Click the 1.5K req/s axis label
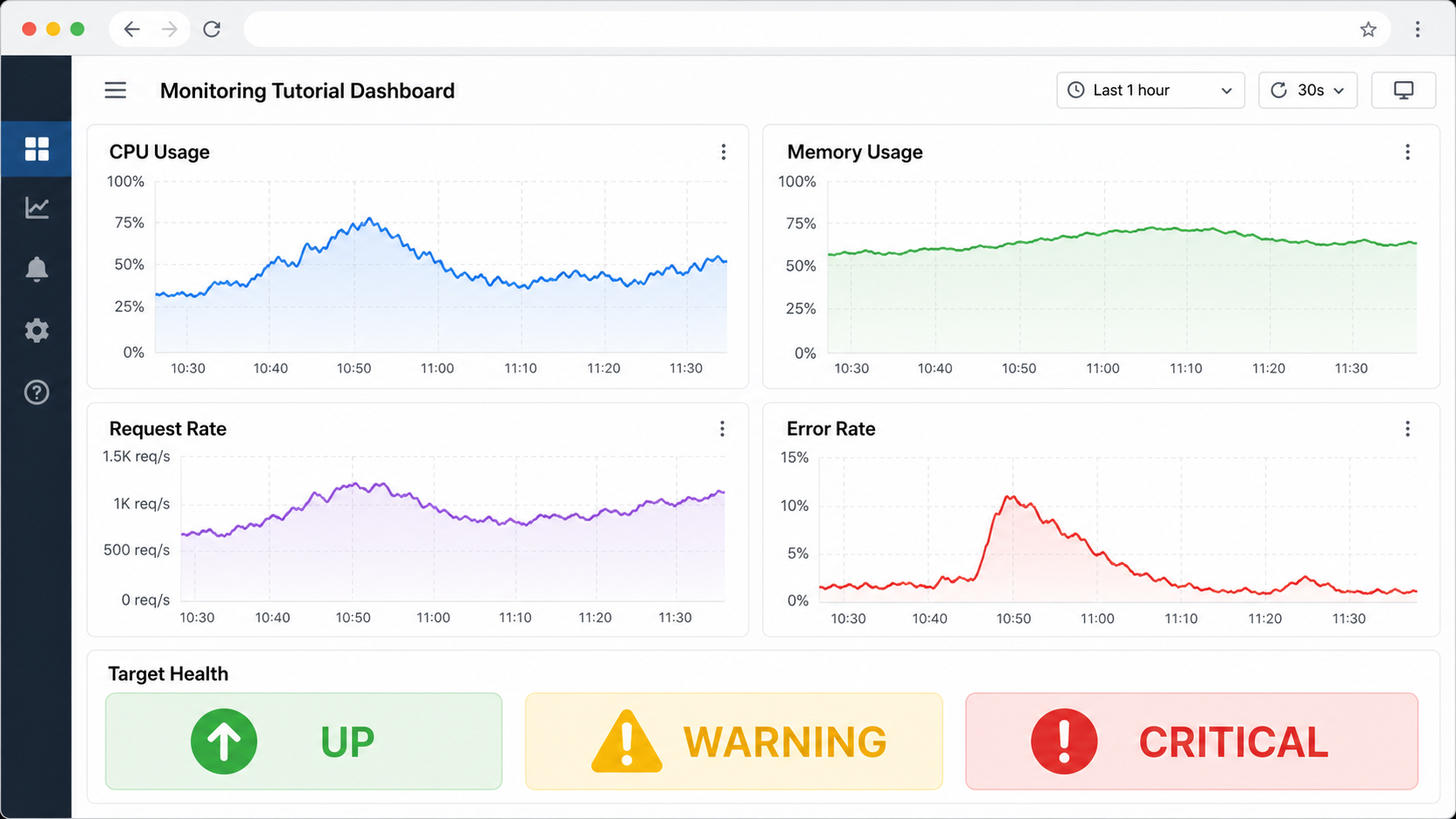This screenshot has width=1456, height=819. click(x=136, y=457)
